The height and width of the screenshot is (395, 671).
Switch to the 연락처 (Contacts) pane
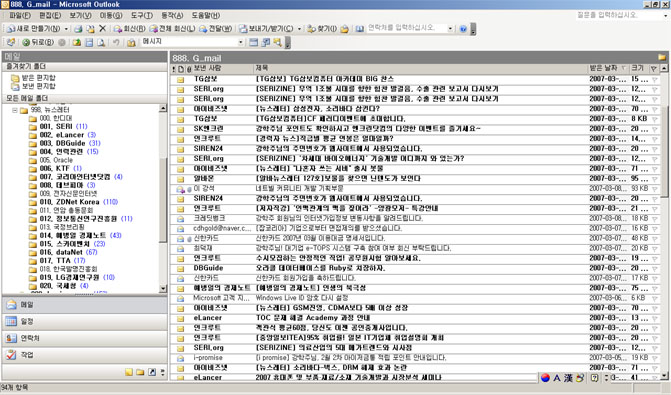[84, 338]
